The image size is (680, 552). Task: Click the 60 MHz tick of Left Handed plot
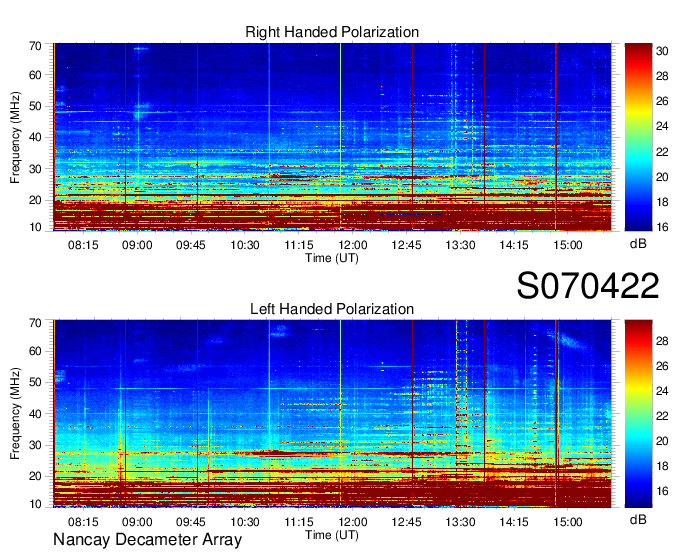(x=35, y=351)
